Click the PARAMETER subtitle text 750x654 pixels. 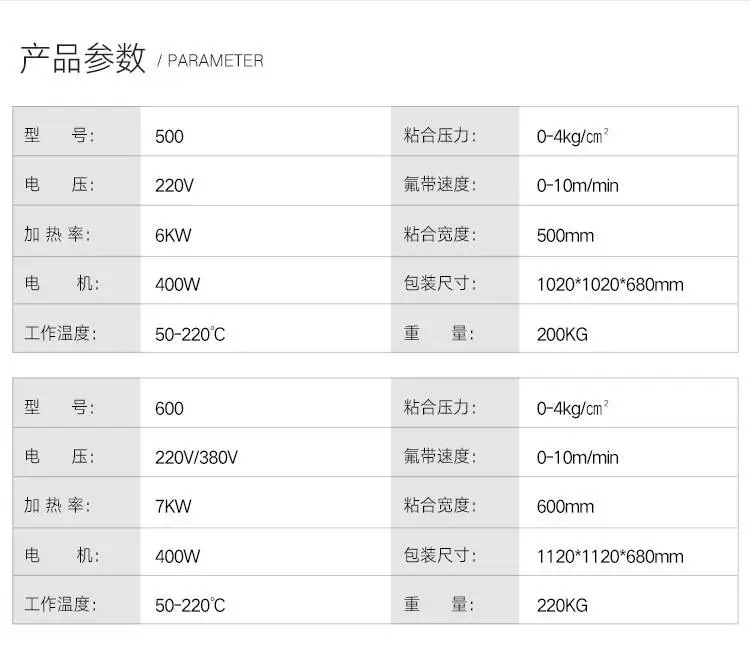[215, 61]
